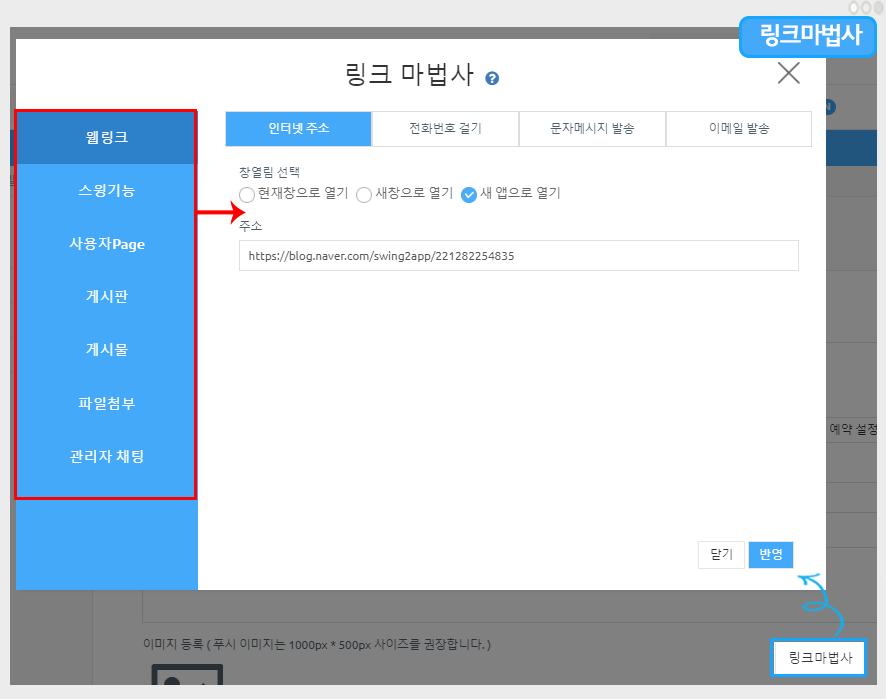
Task: Switch to 문자메시지 발송 tab
Action: click(x=592, y=129)
